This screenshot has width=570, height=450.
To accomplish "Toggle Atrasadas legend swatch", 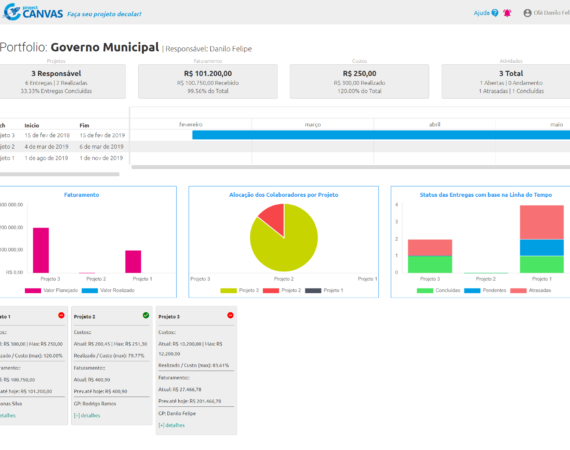I will point(518,290).
